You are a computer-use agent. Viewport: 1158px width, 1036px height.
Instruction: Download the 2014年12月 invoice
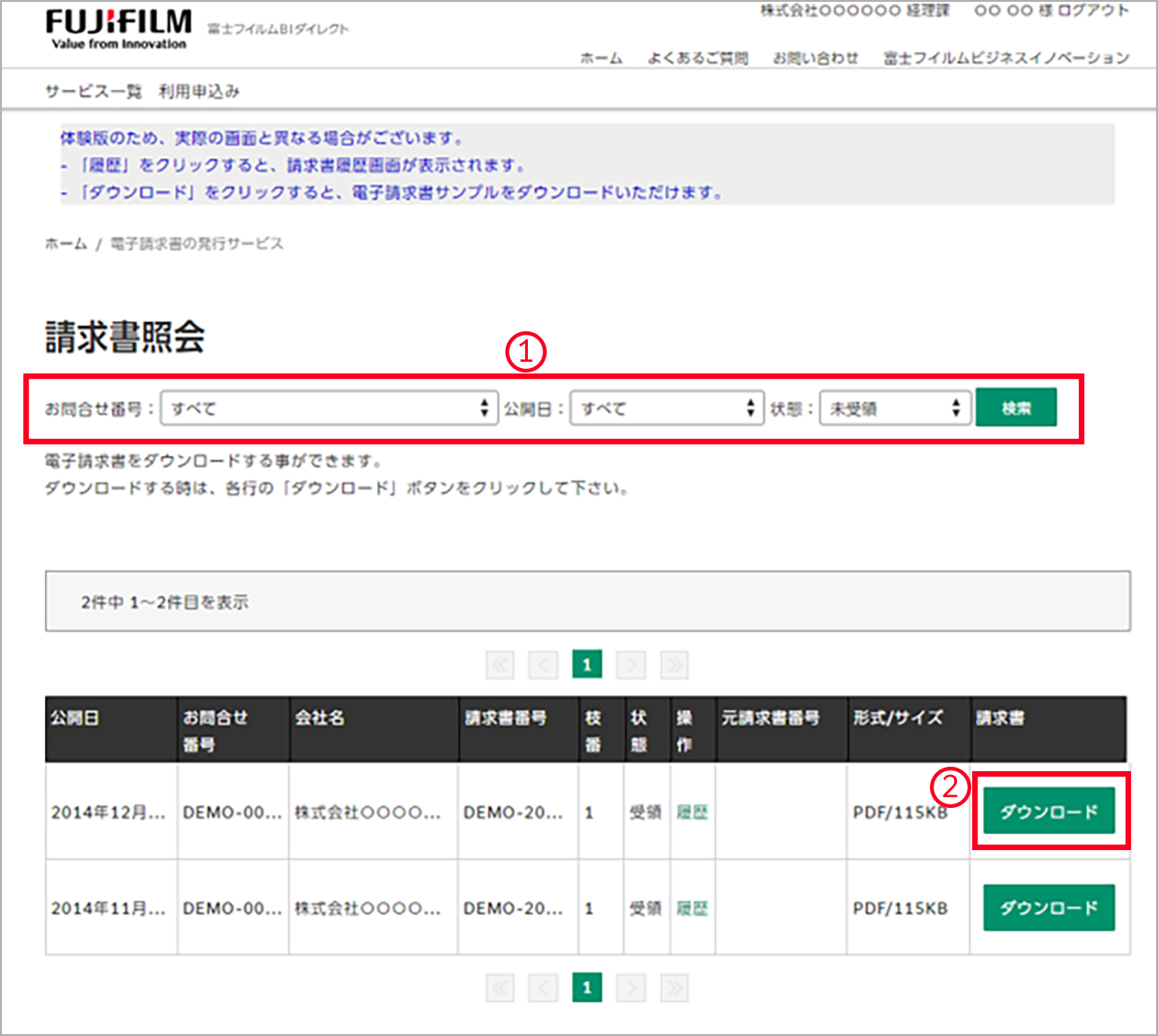(1048, 812)
